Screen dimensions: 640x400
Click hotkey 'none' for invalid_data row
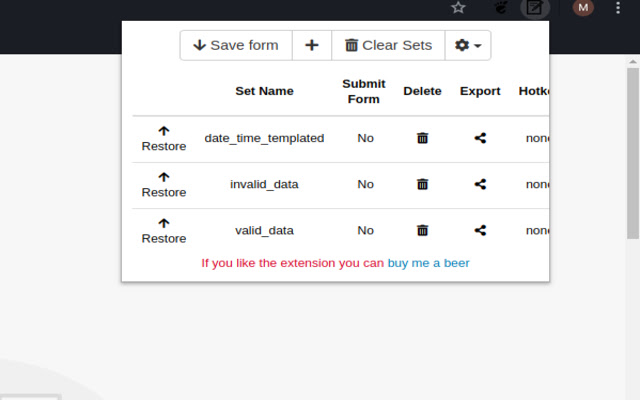(x=538, y=184)
